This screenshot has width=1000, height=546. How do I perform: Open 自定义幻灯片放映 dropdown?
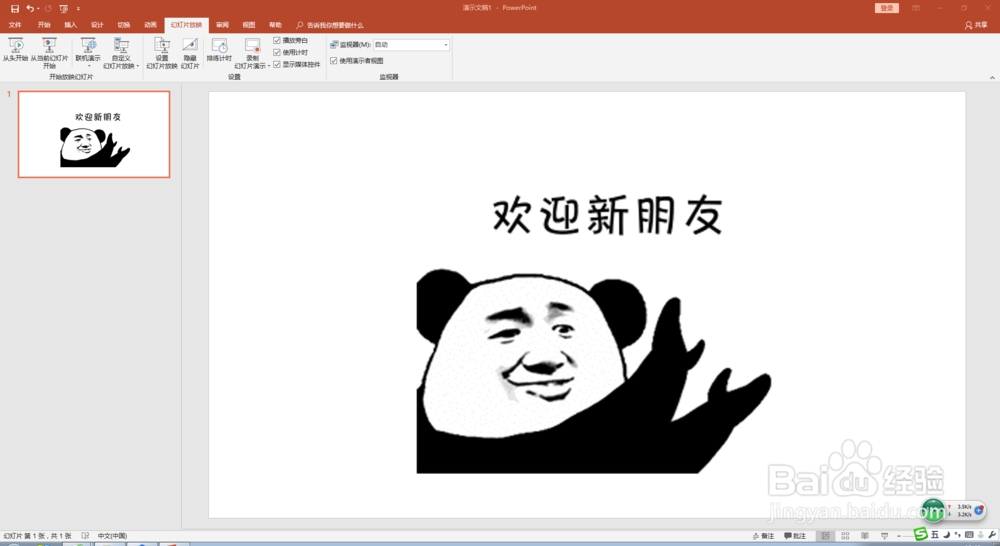121,53
